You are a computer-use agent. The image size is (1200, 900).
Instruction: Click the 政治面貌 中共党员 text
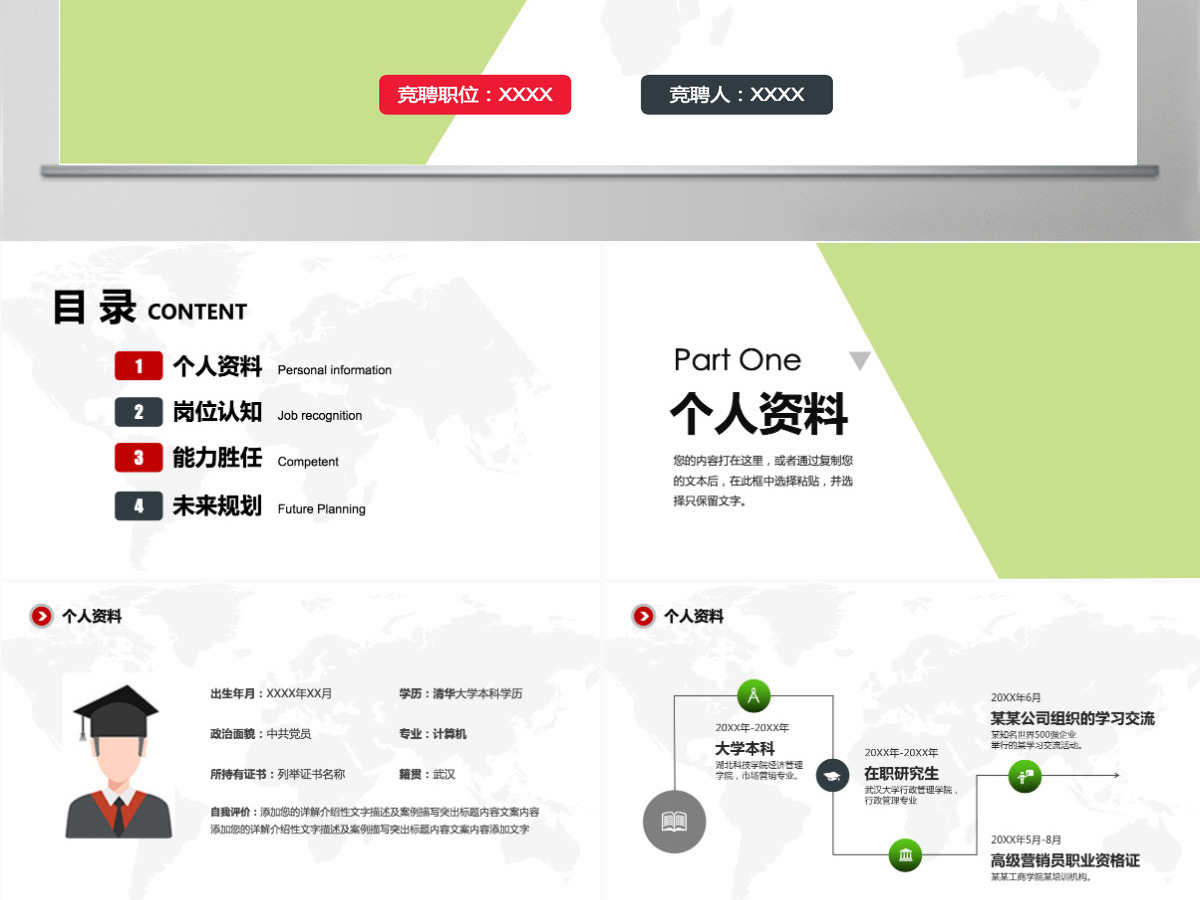261,734
